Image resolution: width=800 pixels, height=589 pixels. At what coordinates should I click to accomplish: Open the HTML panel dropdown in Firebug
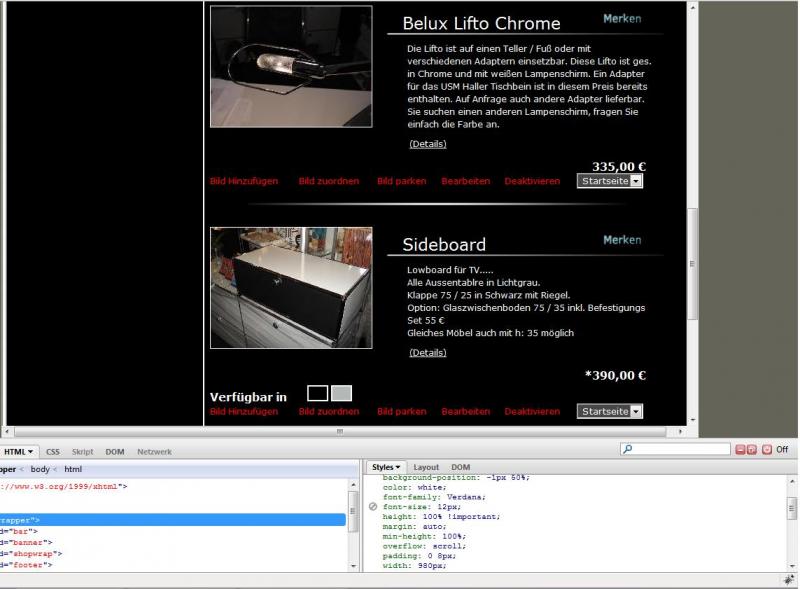tap(19, 452)
